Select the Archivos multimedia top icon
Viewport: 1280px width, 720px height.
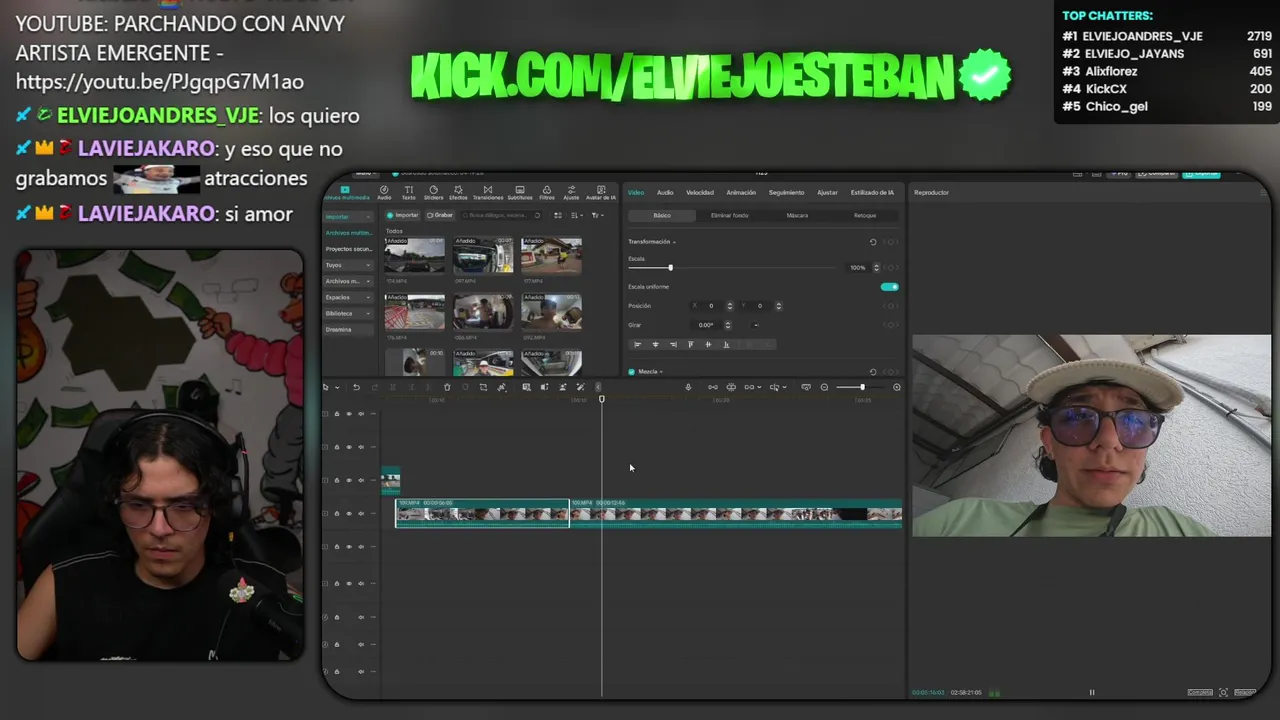(345, 192)
